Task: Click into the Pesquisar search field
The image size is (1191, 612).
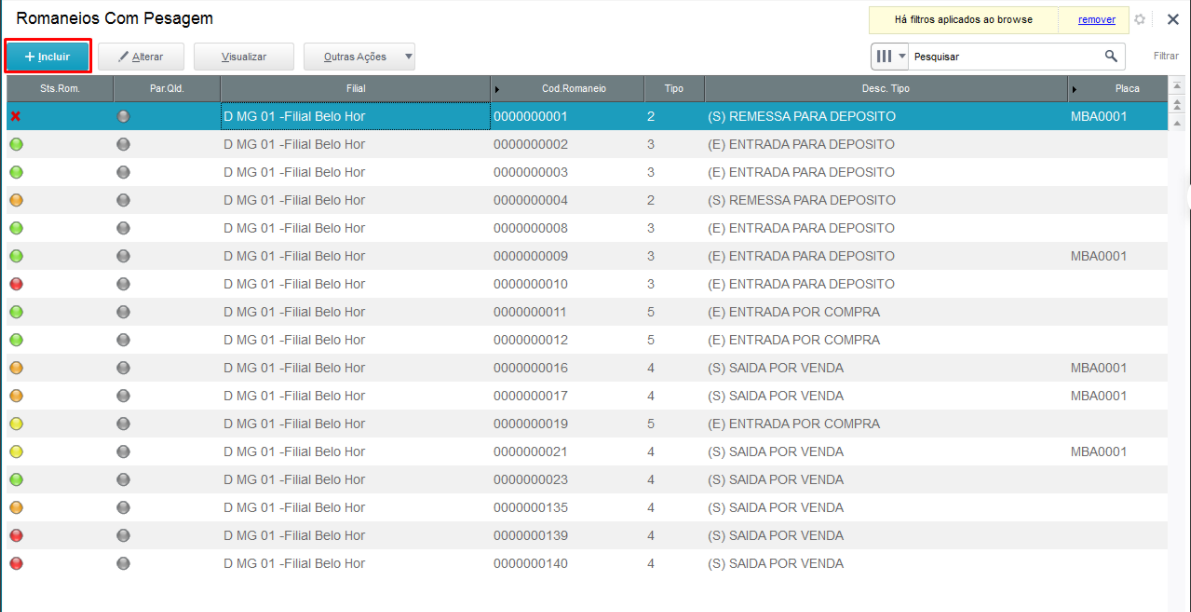Action: pyautogui.click(x=1004, y=56)
